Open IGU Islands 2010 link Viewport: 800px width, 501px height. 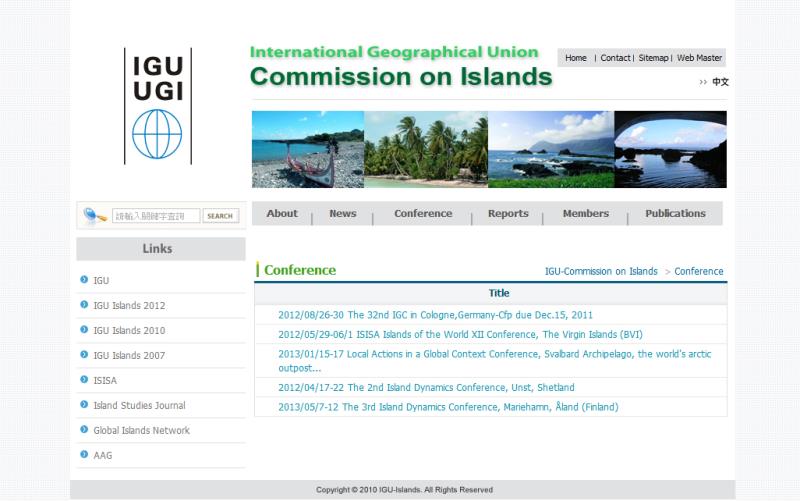point(129,330)
